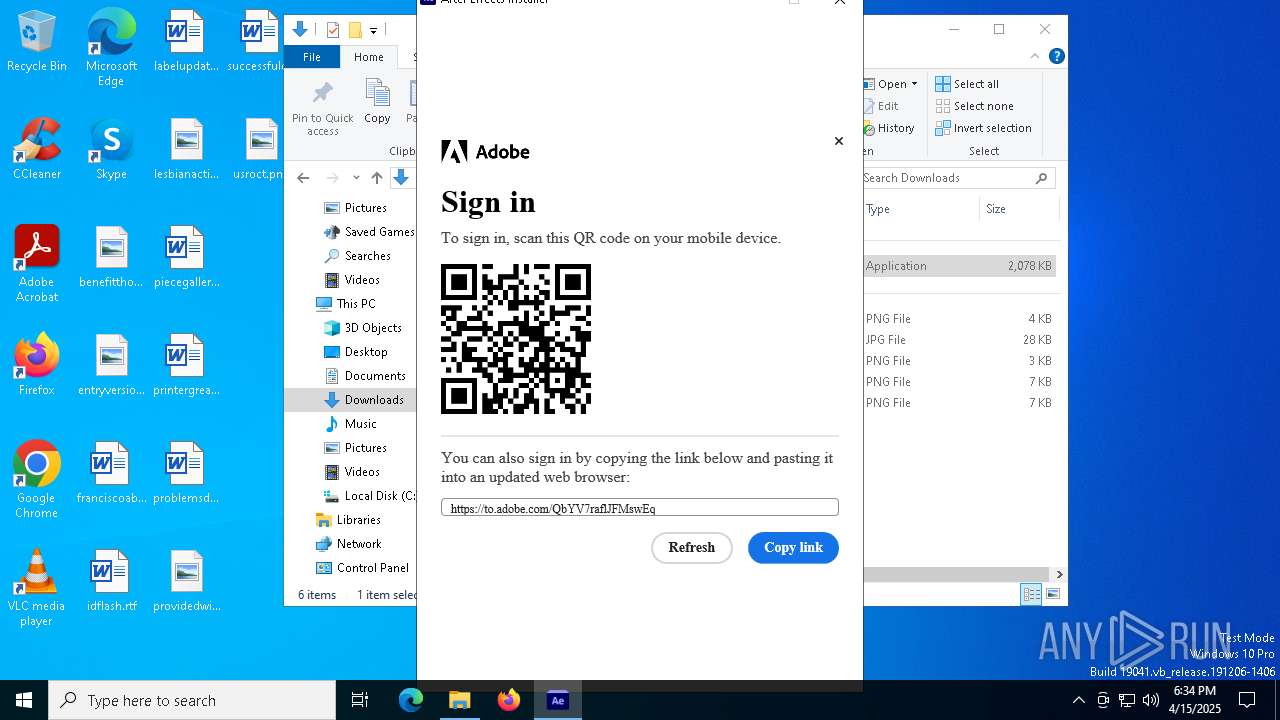Open Skype desktop shortcut

111,149
